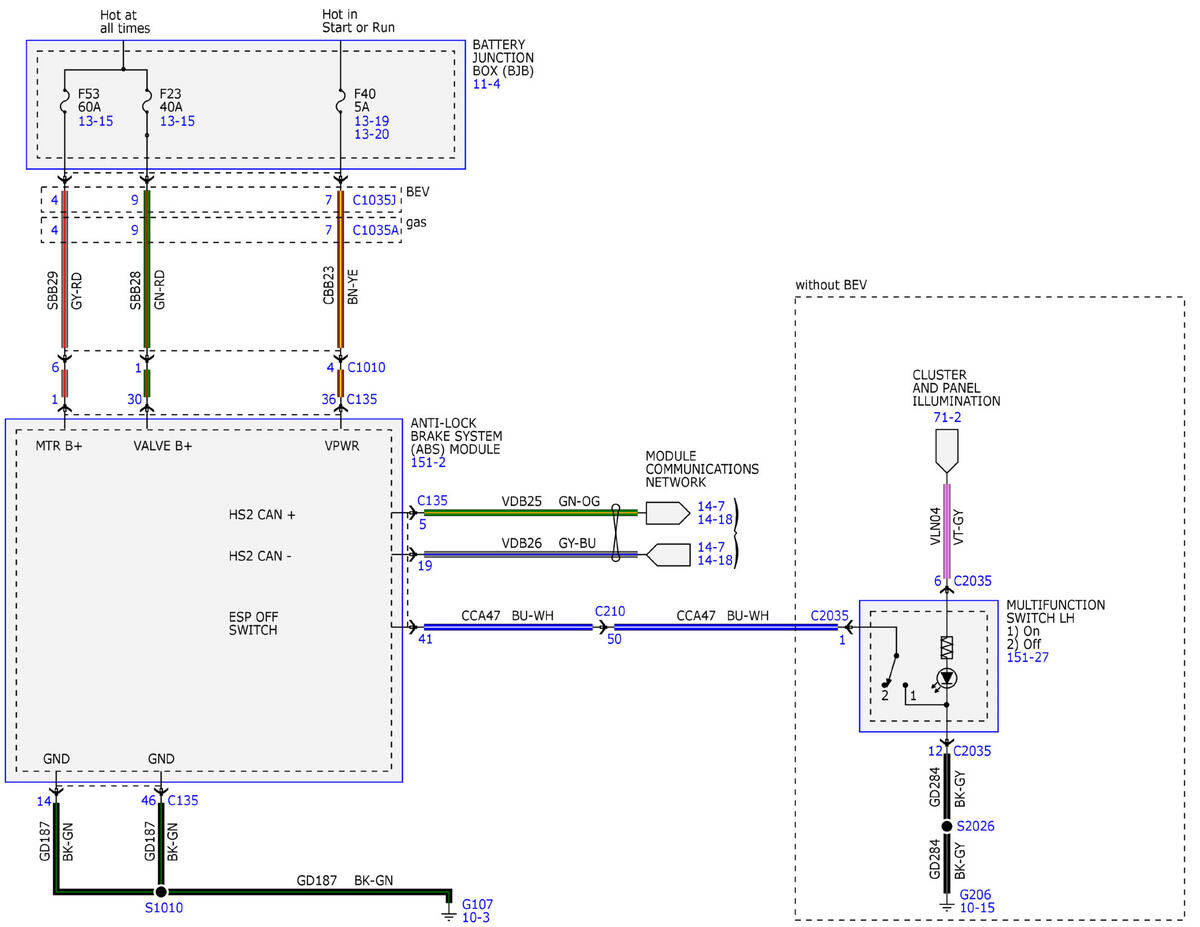Image resolution: width=1200 pixels, height=927 pixels.
Task: Select the C210 connector label
Action: coord(610,610)
